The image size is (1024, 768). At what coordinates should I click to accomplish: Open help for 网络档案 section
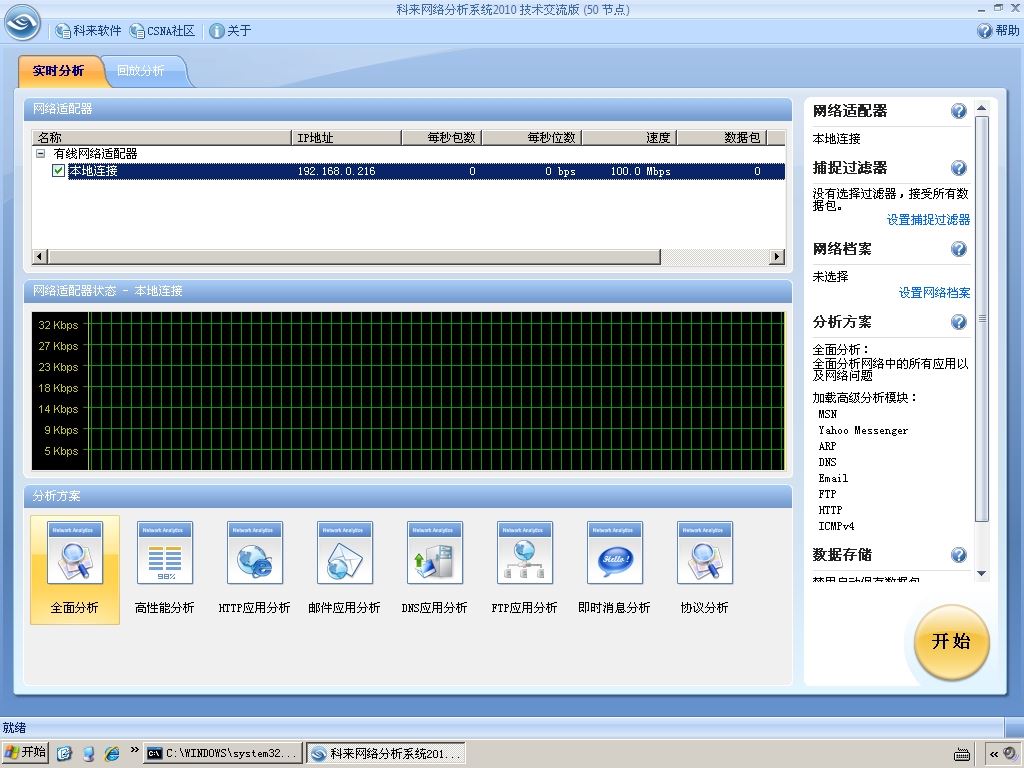point(958,249)
